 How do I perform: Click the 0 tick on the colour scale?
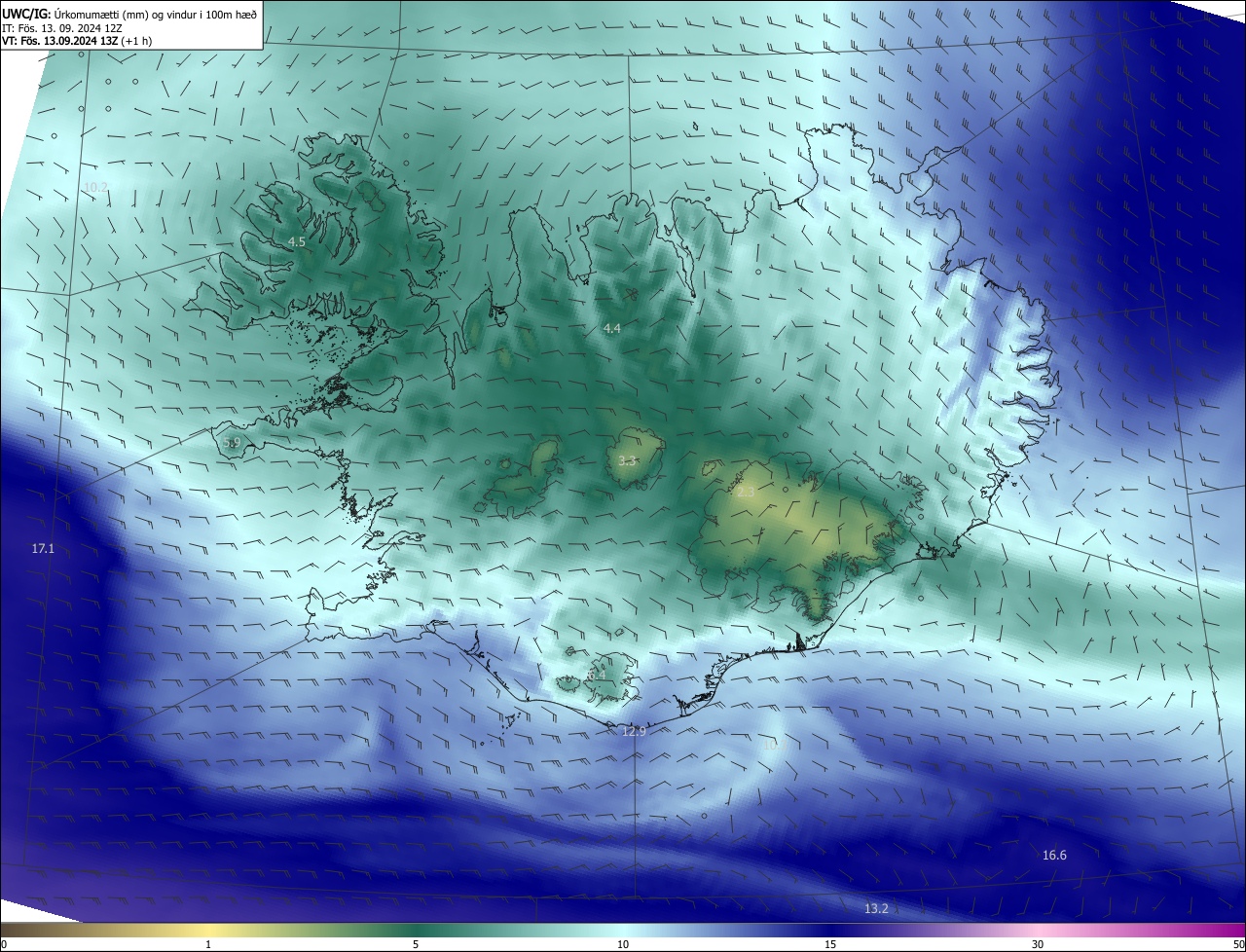coord(3,944)
